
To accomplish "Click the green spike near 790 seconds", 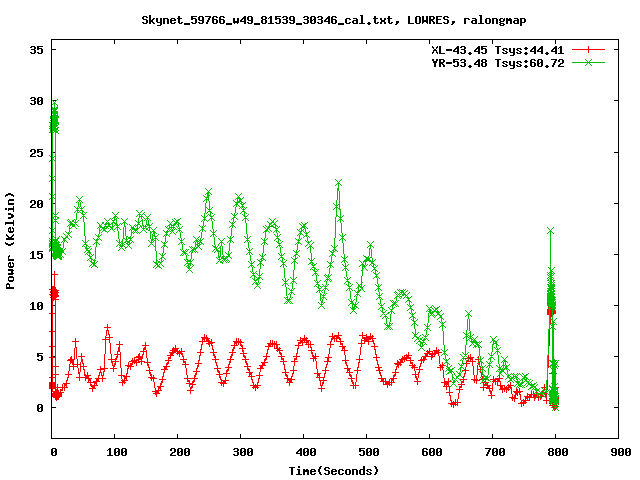I will (x=550, y=231).
